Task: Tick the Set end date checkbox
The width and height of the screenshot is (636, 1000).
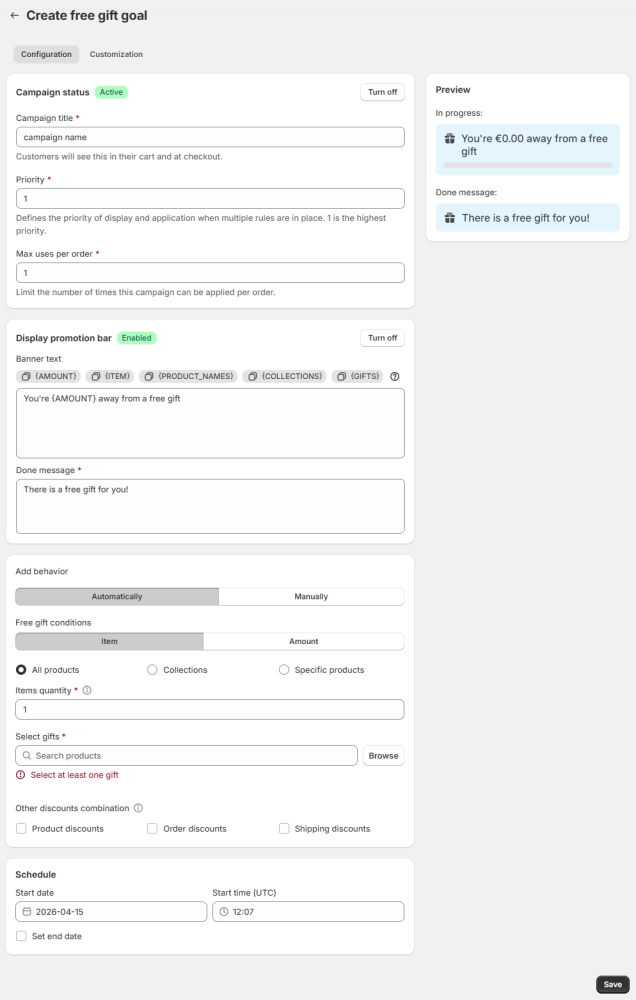Action: [21, 936]
